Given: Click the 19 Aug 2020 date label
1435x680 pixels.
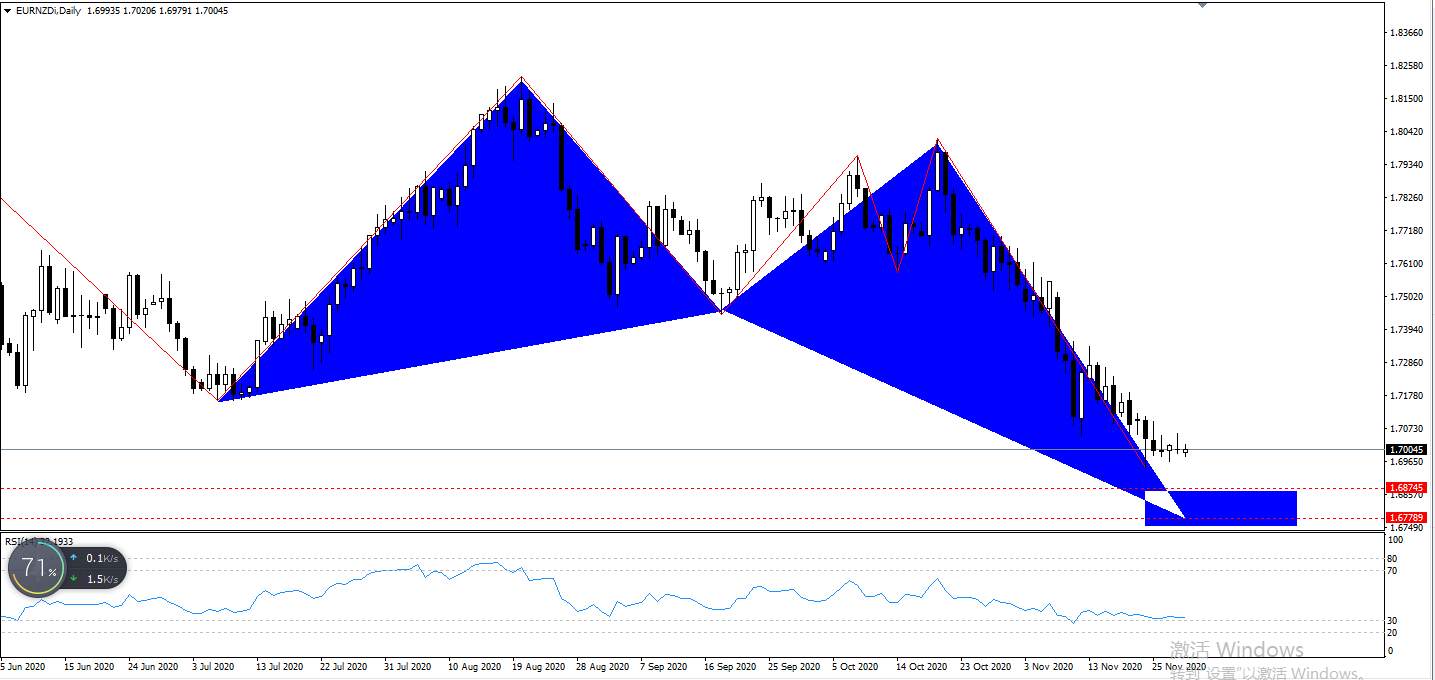Looking at the screenshot, I should click(539, 666).
